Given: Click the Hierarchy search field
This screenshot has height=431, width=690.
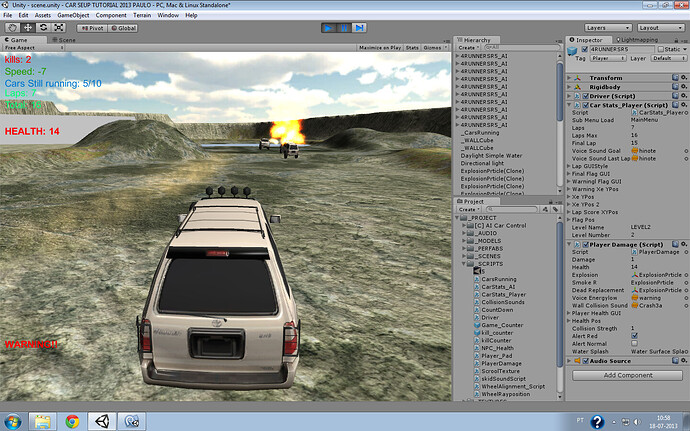Looking at the screenshot, I should 520,47.
